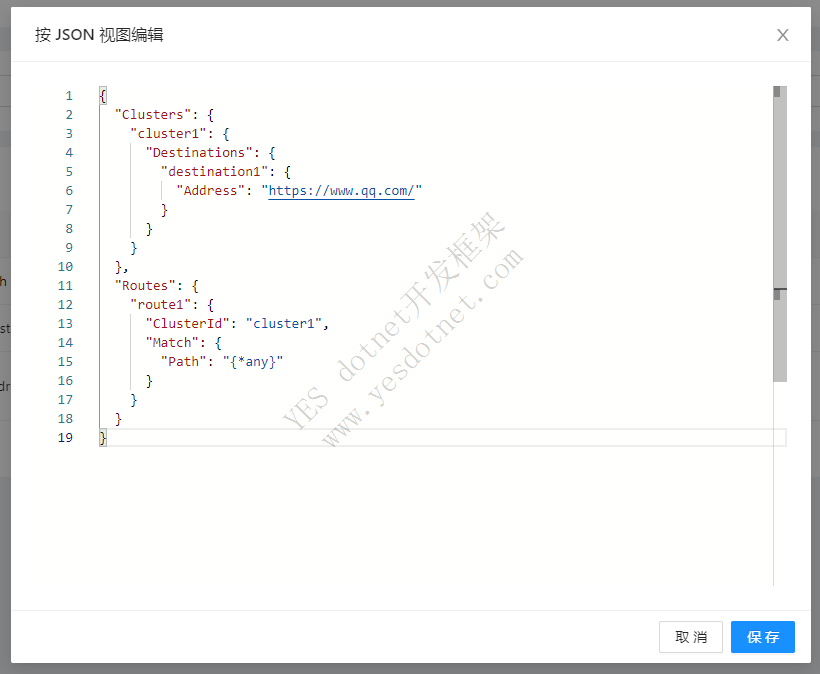
Task: Place cursor on "Path" key
Action: coord(184,362)
